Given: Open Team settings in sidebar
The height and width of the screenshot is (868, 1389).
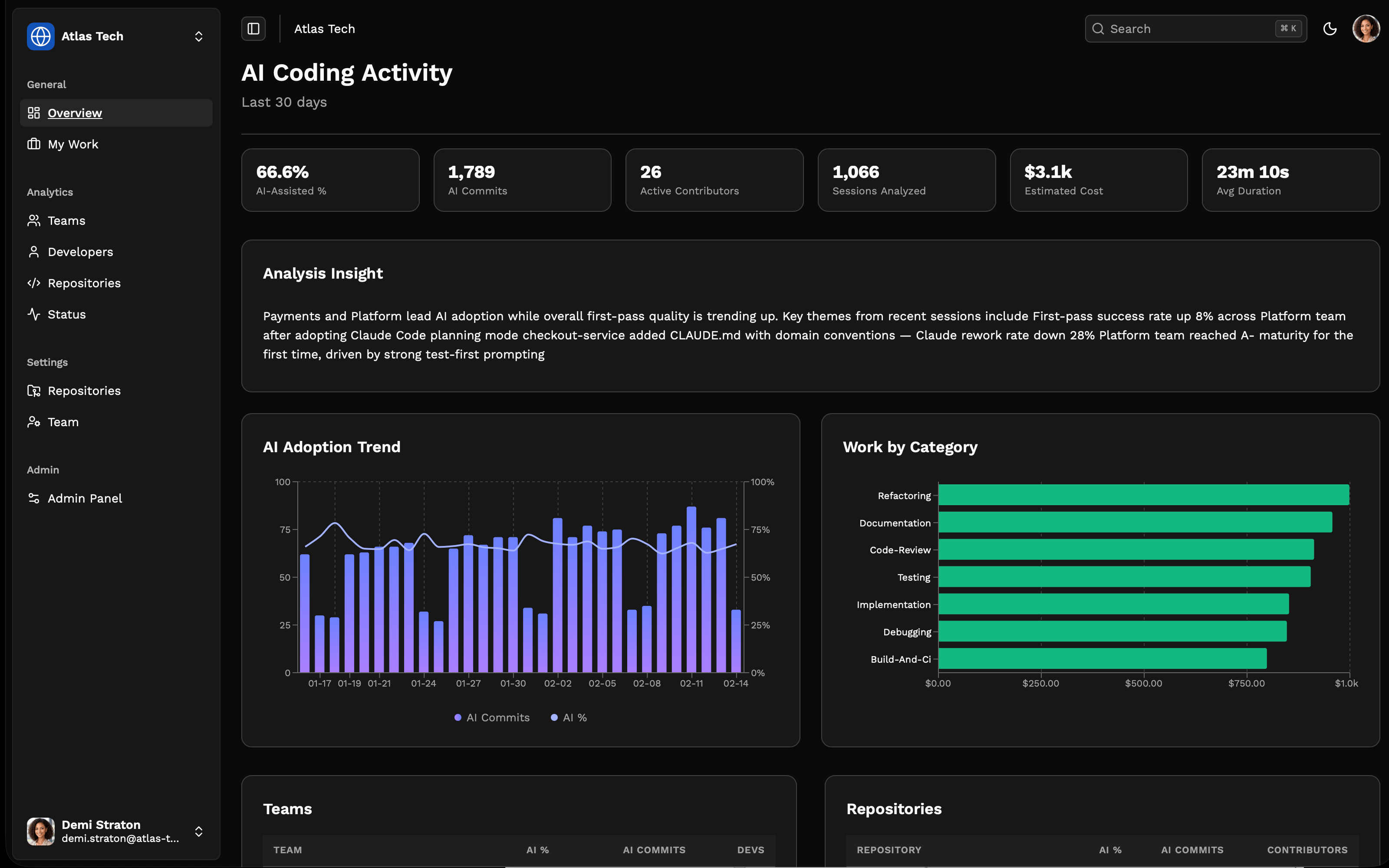Looking at the screenshot, I should (63, 422).
